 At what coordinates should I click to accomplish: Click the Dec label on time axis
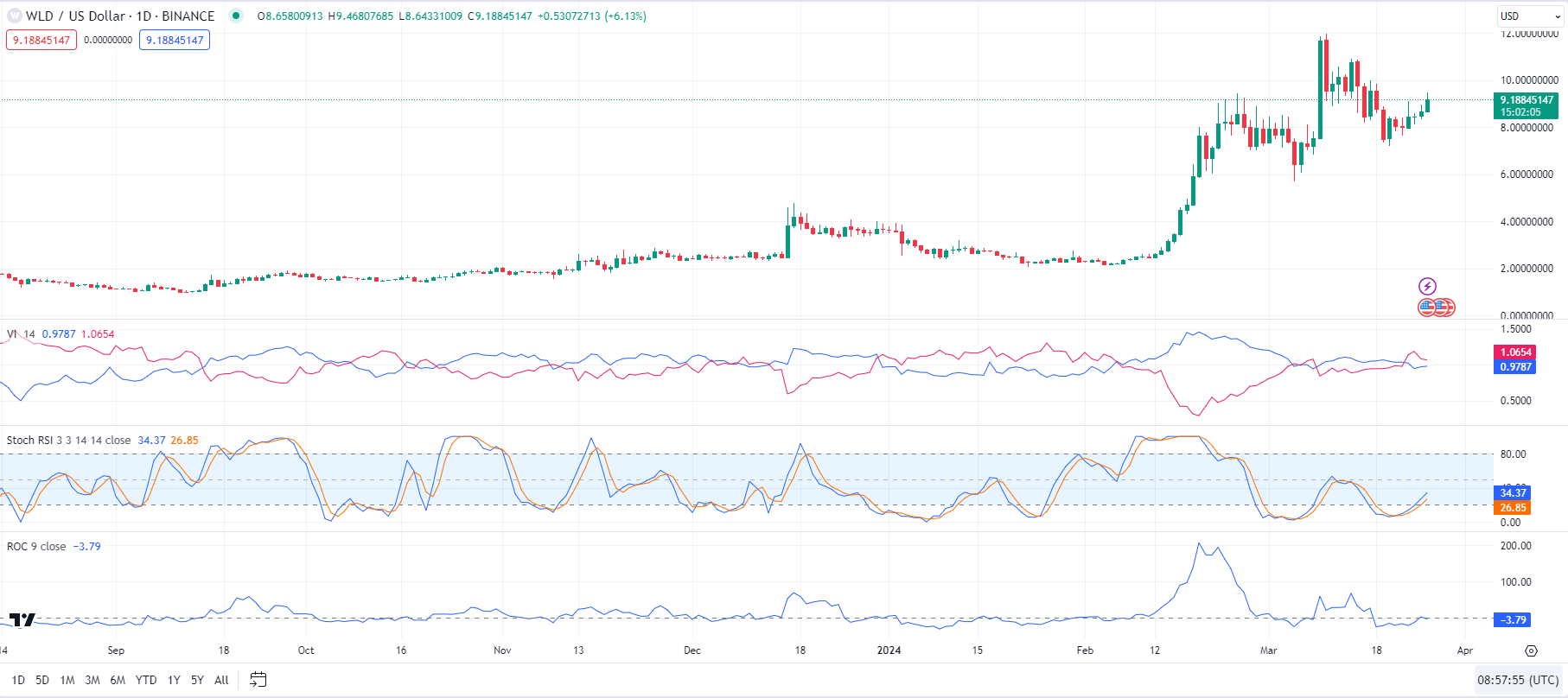click(x=692, y=650)
